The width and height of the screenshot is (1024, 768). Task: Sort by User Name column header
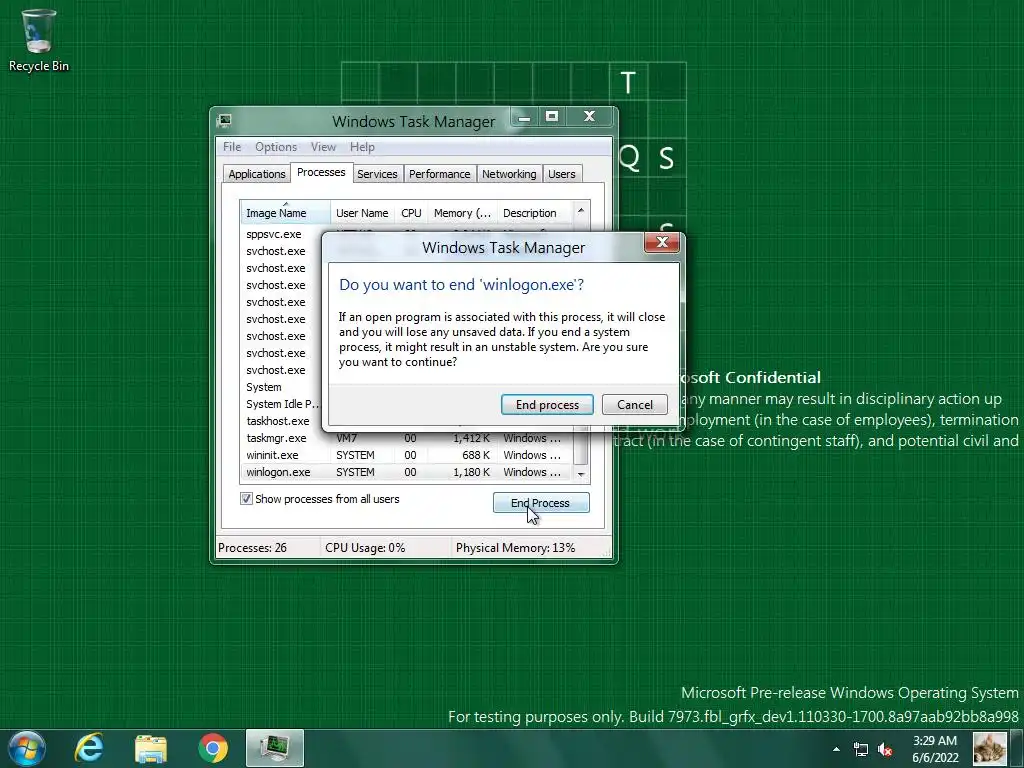(x=362, y=213)
